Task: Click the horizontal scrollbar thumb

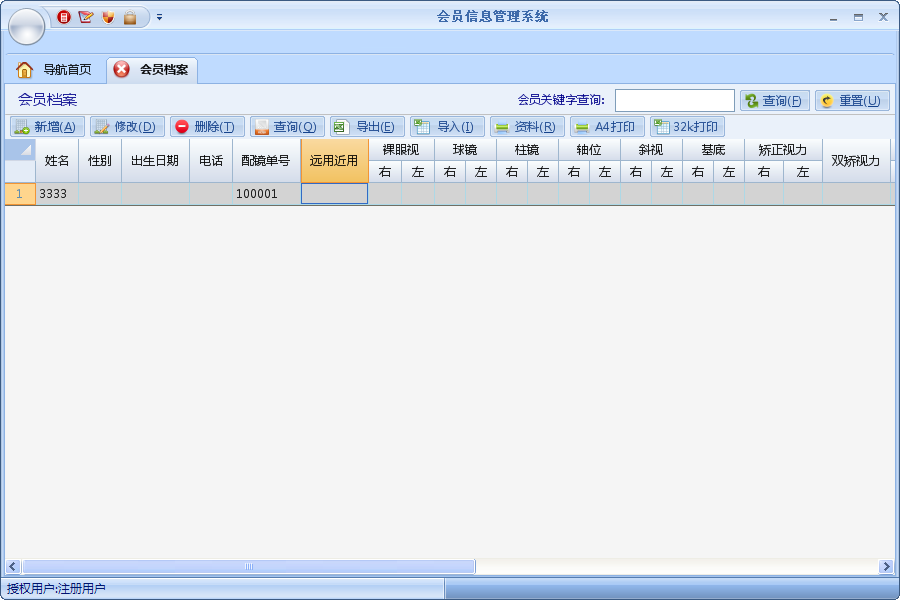Action: pos(249,567)
